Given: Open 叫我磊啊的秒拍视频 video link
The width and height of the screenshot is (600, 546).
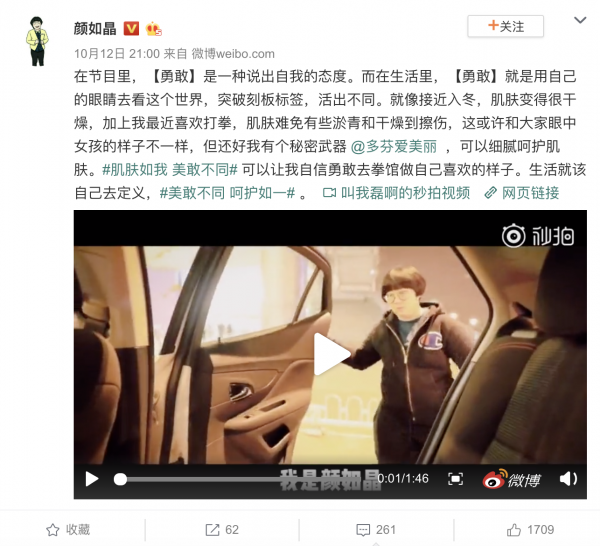Looking at the screenshot, I should click(x=396, y=193).
